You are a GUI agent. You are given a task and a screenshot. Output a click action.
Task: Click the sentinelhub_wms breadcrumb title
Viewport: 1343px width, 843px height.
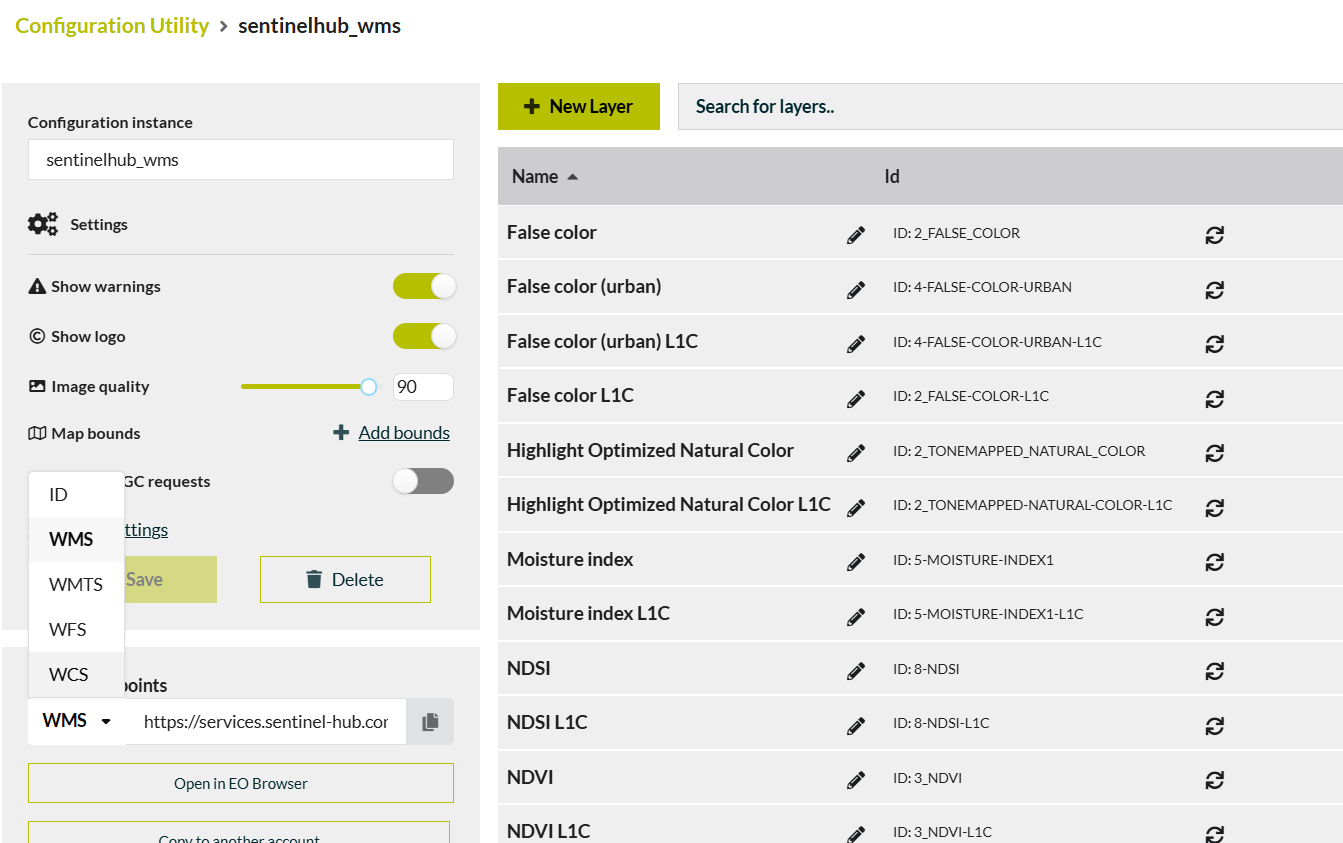pyautogui.click(x=319, y=26)
